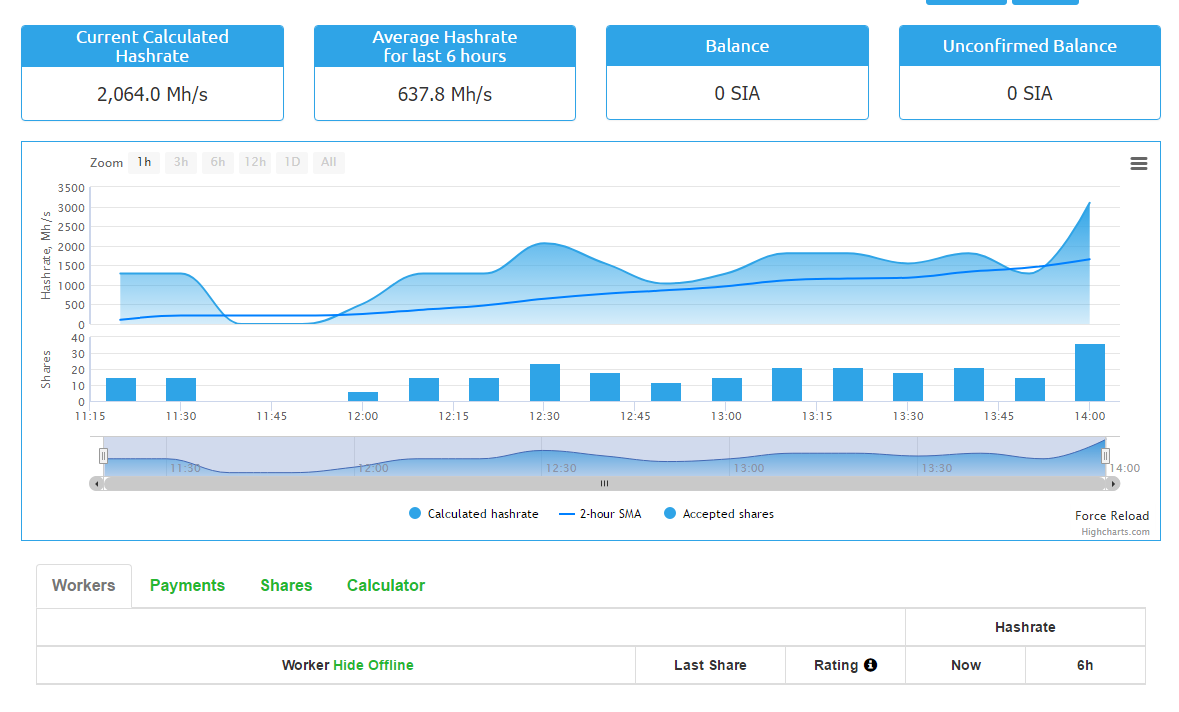Viewport: 1179px width, 712px height.
Task: Click the 14:00 shares bar
Action: [x=1089, y=373]
